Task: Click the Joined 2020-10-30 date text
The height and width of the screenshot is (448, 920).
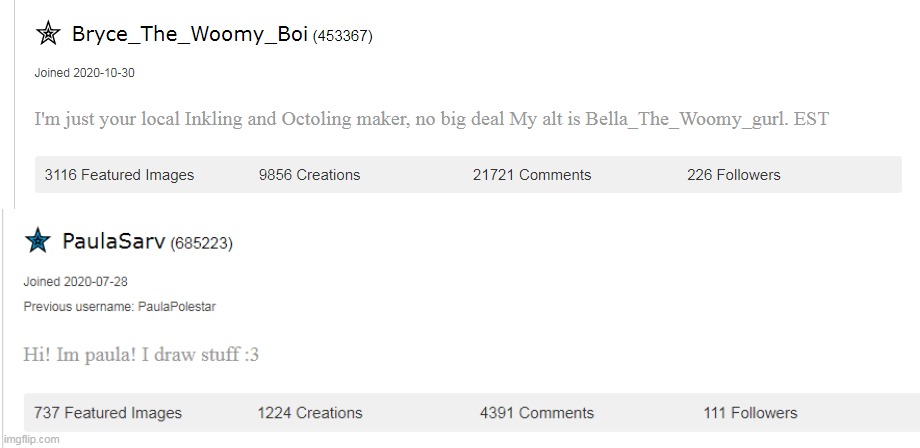Action: point(84,73)
